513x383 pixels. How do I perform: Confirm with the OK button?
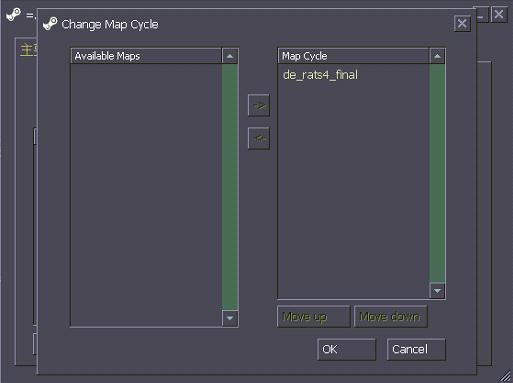pos(346,349)
